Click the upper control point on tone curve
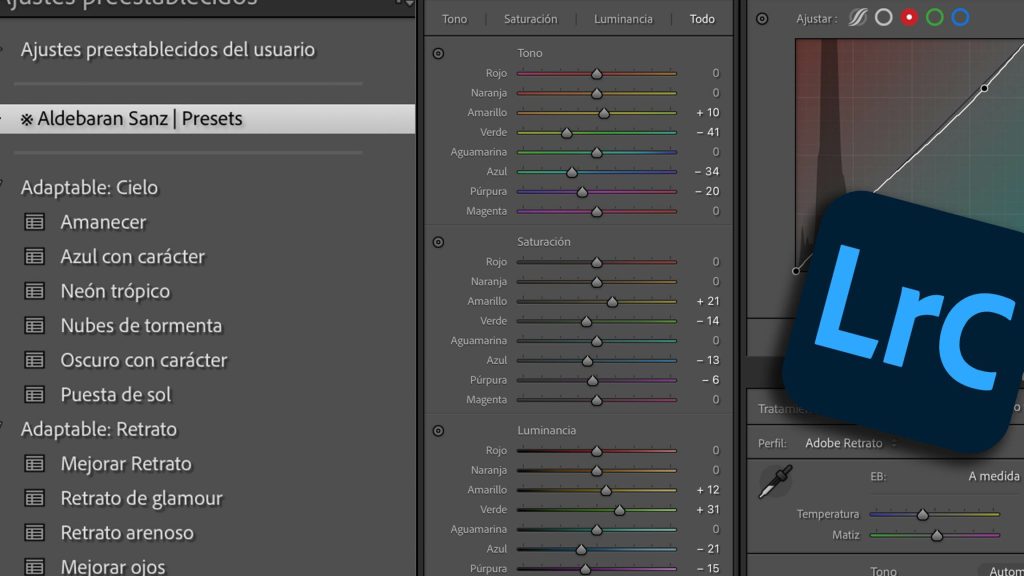 (984, 88)
